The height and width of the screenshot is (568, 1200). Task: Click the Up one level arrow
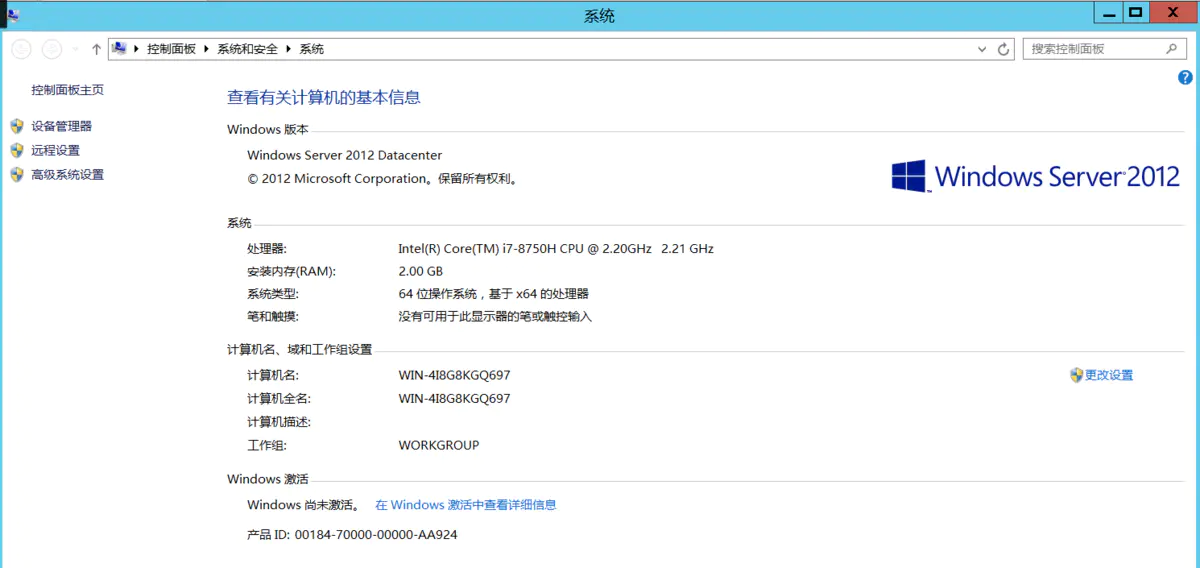[96, 48]
